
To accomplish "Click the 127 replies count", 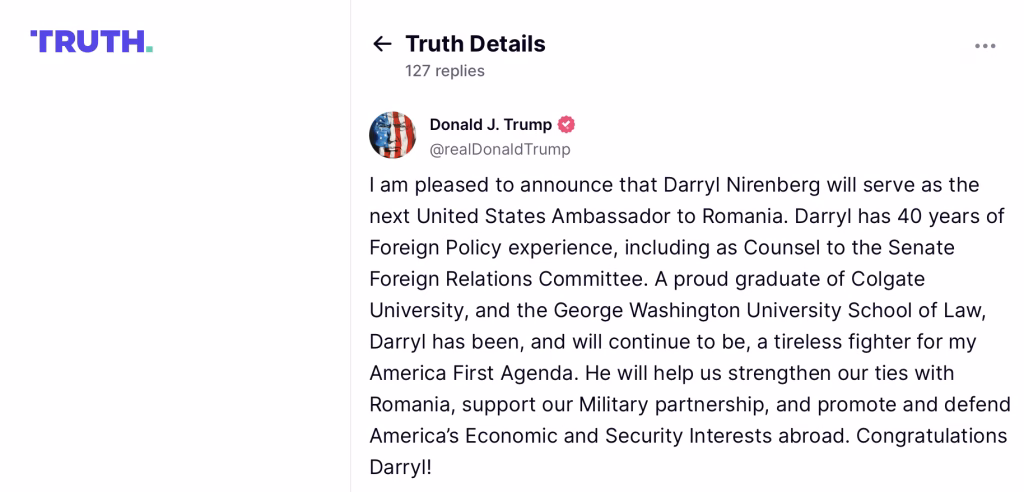I will [444, 71].
